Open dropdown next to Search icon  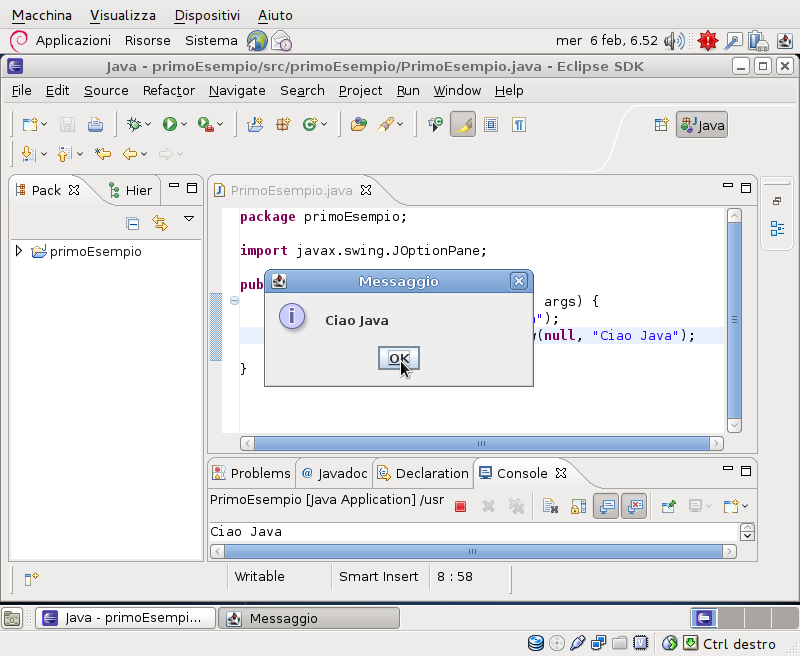400,124
